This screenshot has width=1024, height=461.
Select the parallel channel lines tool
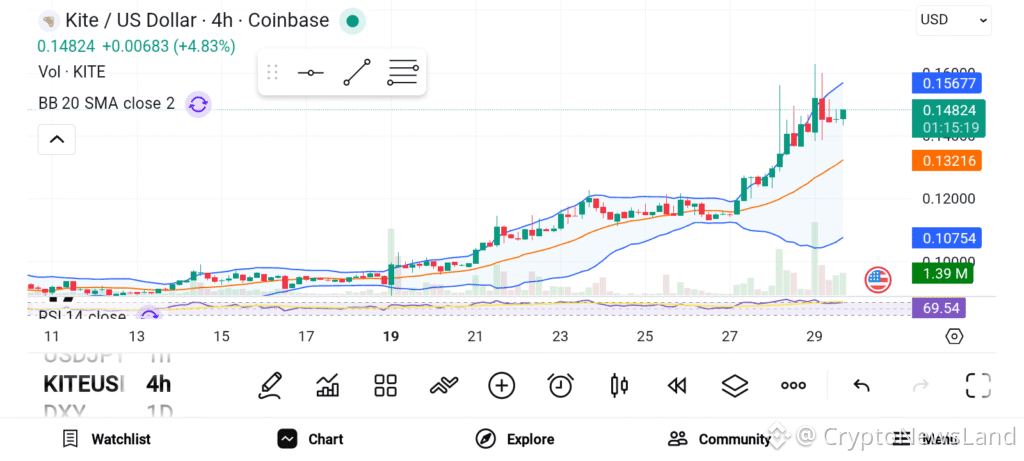point(403,72)
